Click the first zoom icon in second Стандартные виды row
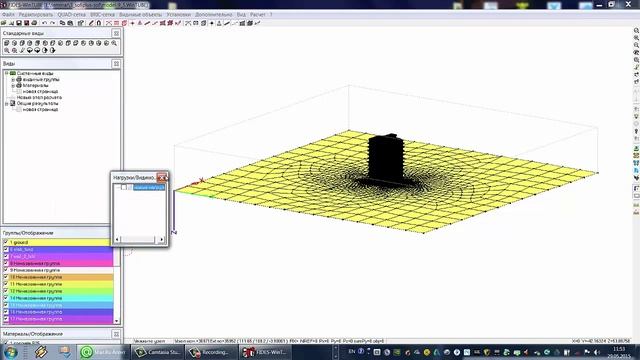 tap(7, 51)
